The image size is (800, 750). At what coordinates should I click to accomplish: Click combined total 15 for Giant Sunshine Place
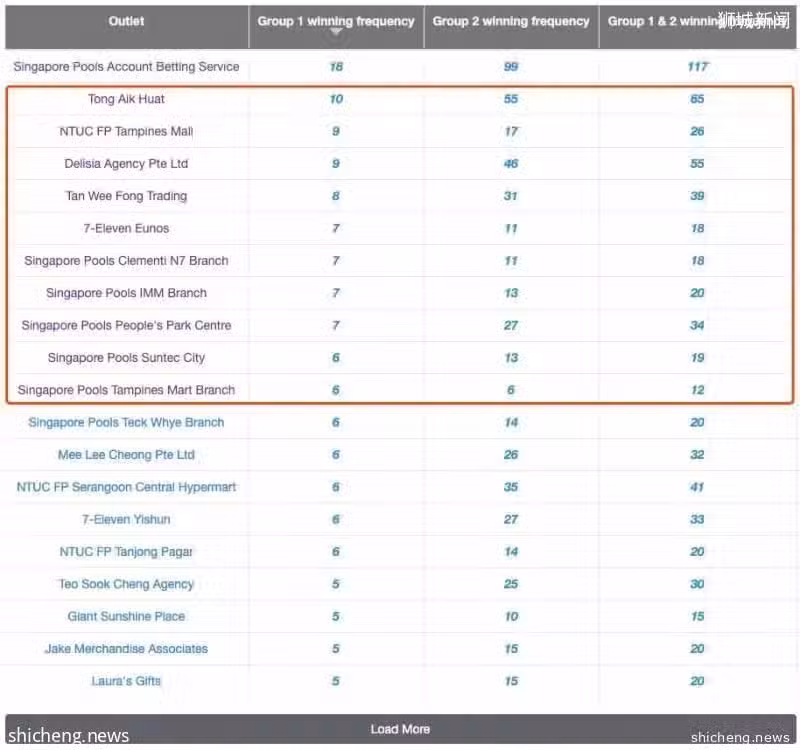pyautogui.click(x=697, y=617)
